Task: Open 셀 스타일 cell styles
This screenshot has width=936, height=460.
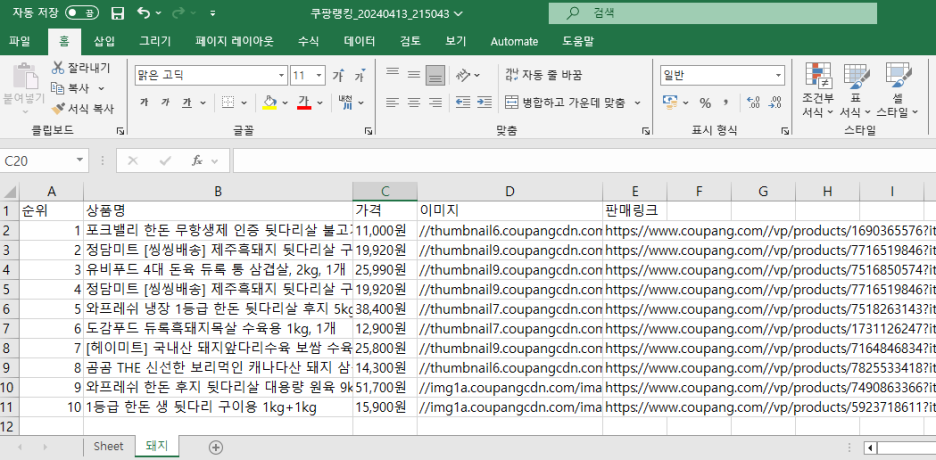Action: coord(897,89)
